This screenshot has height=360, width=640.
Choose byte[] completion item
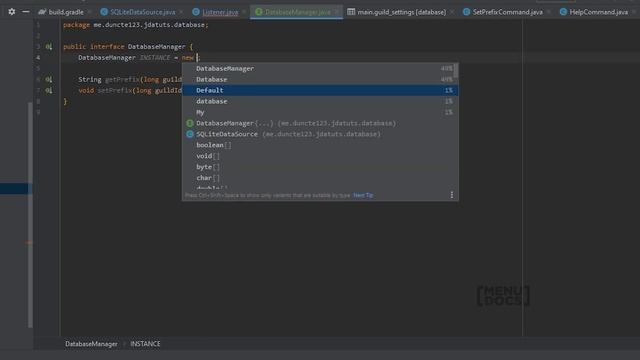pos(320,167)
